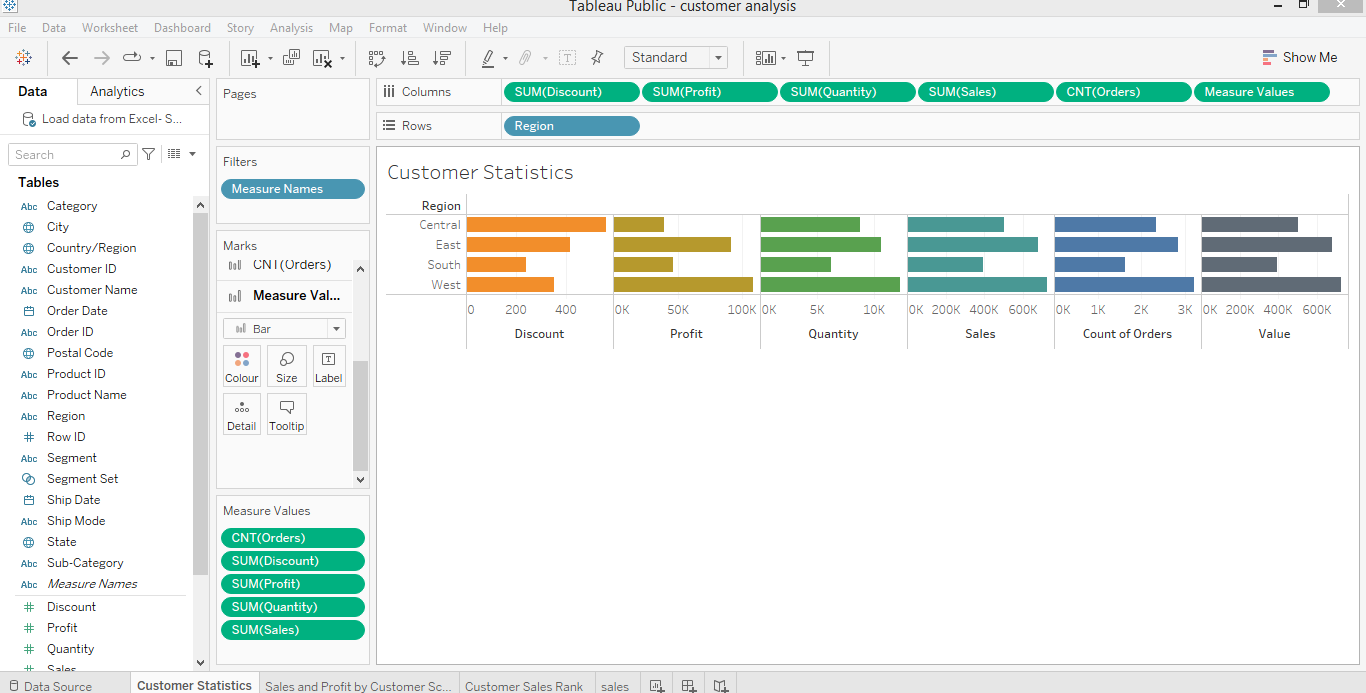Image resolution: width=1366 pixels, height=693 pixels.
Task: Click the New Data Source toolbar icon
Action: tap(205, 58)
